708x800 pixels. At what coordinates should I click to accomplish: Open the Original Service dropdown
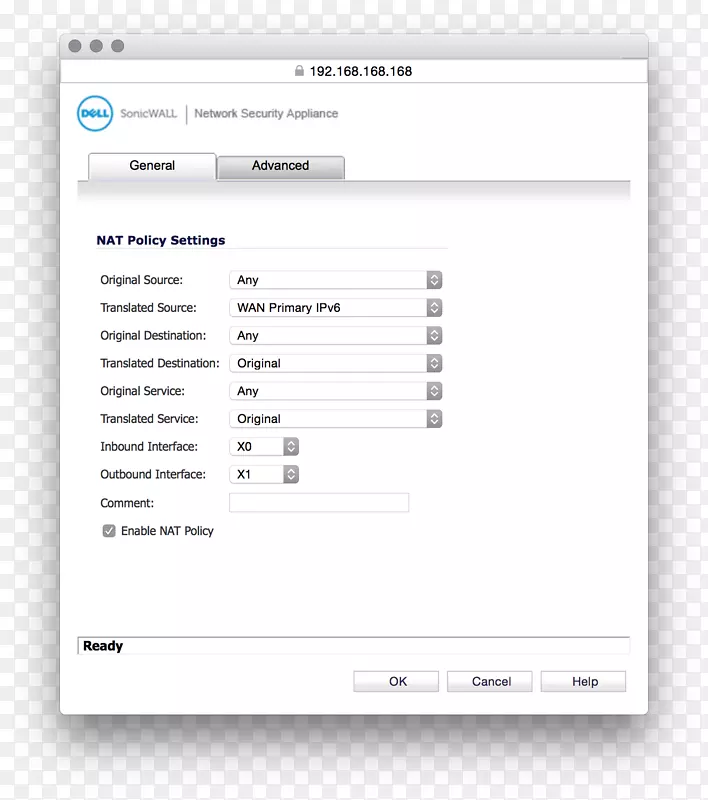pyautogui.click(x=335, y=391)
